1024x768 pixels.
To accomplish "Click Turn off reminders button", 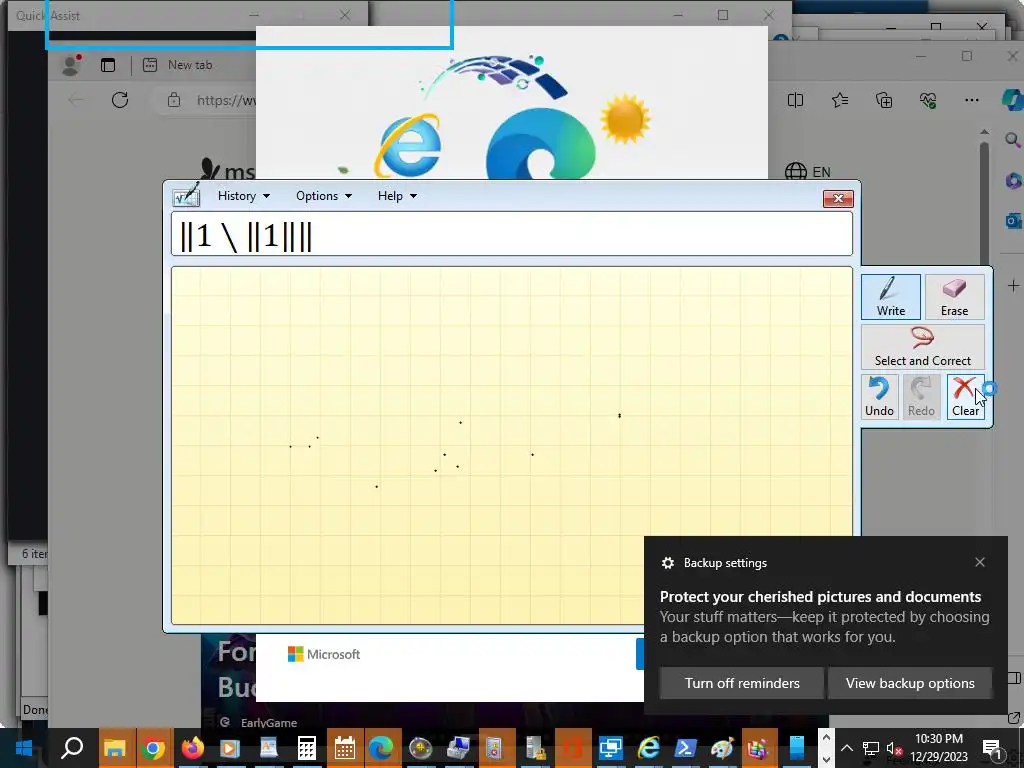I will pyautogui.click(x=742, y=683).
